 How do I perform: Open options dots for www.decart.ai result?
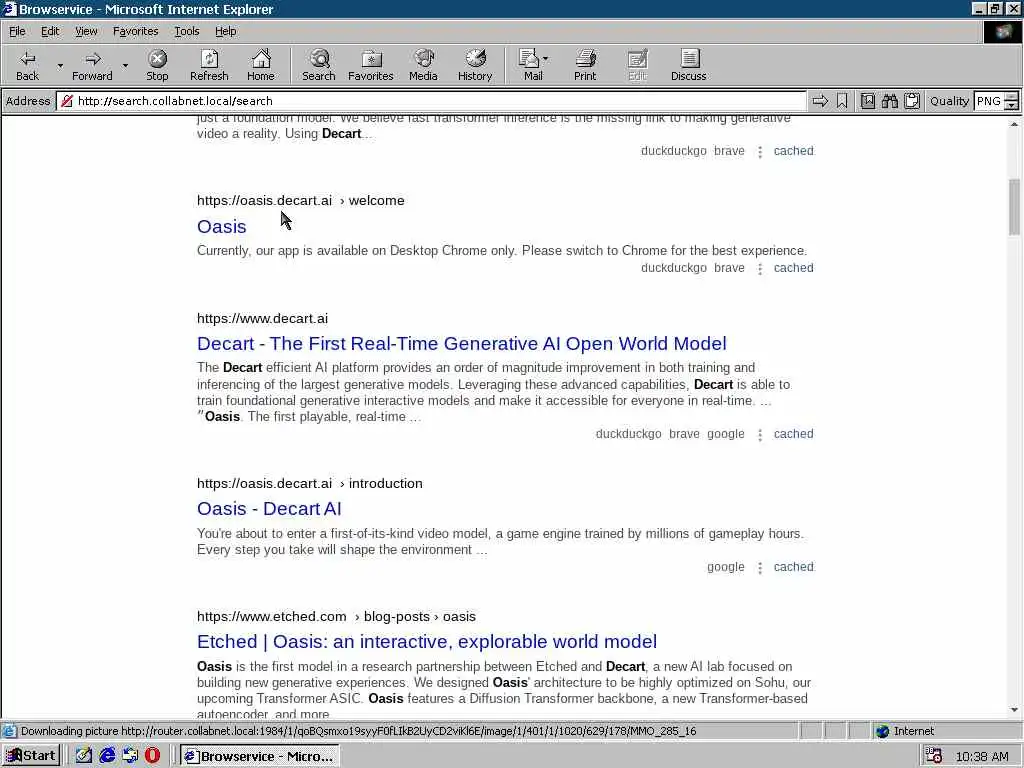click(x=760, y=434)
